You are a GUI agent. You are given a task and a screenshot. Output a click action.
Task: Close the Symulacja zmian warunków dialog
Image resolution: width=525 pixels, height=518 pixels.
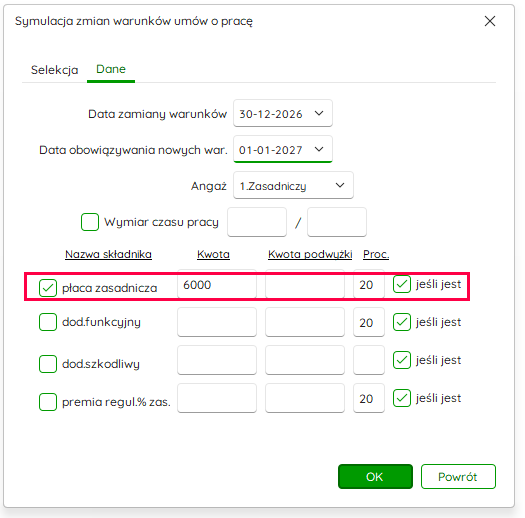pyautogui.click(x=490, y=21)
